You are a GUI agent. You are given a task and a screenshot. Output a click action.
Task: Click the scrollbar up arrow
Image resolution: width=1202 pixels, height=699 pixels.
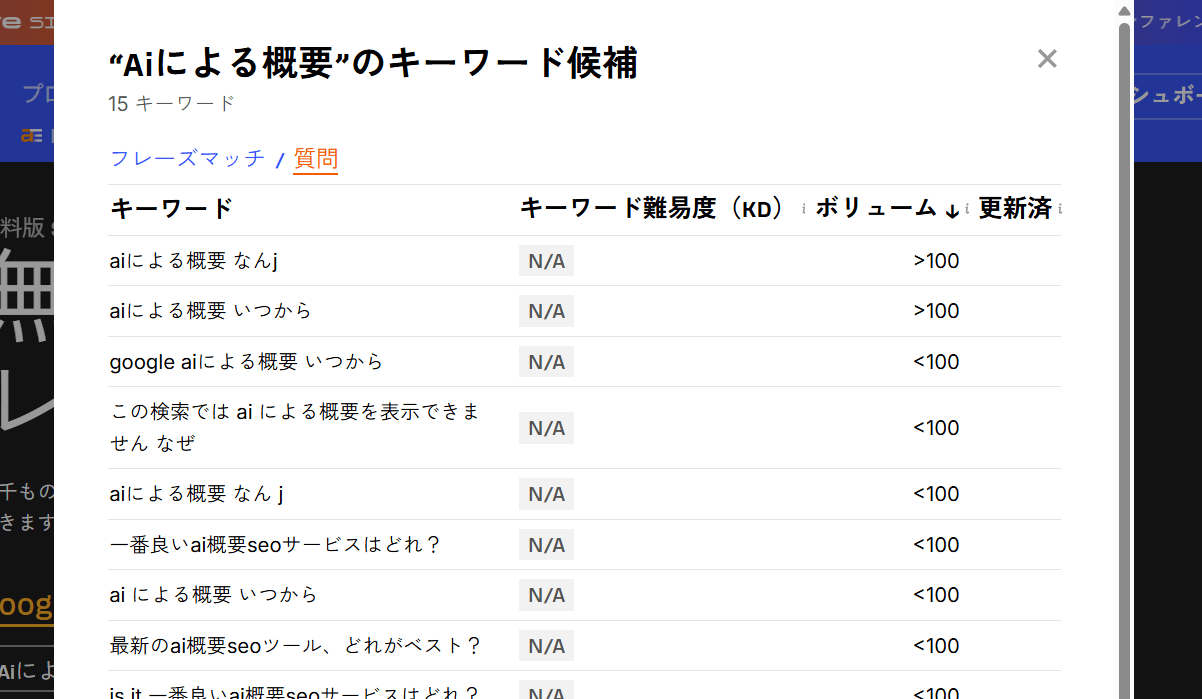coord(1124,11)
